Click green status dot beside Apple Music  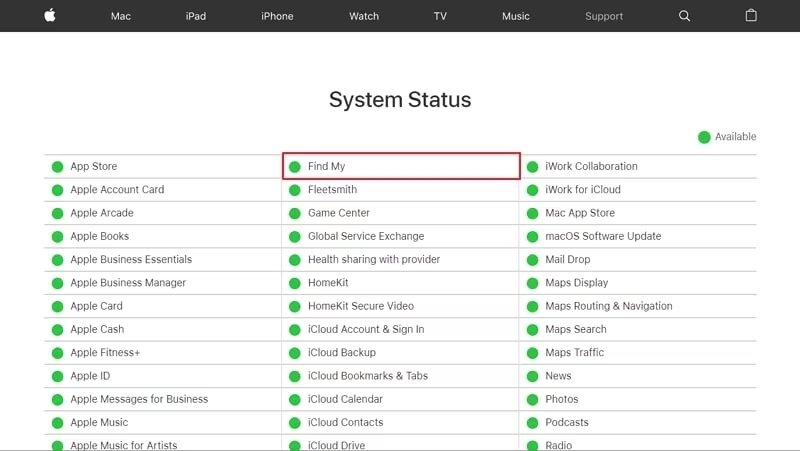[58, 423]
